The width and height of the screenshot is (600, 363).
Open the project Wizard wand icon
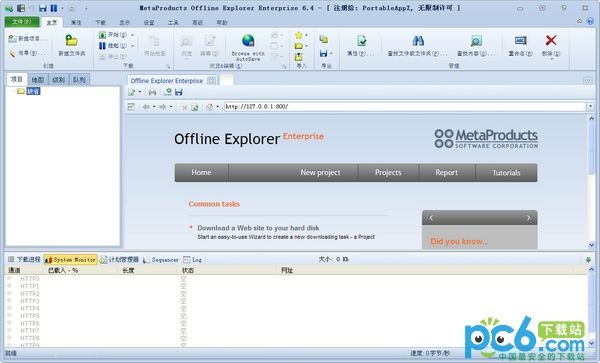pyautogui.click(x=12, y=53)
